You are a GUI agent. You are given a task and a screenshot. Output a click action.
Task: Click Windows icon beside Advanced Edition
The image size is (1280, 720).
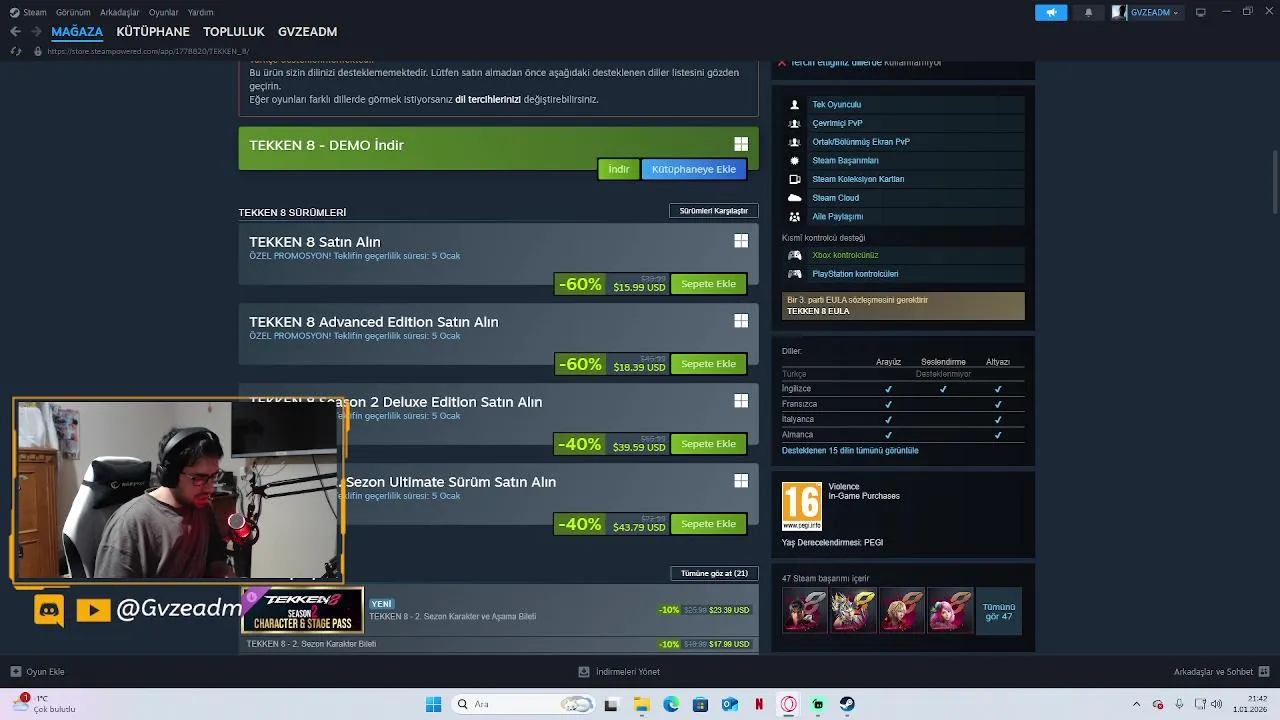741,321
